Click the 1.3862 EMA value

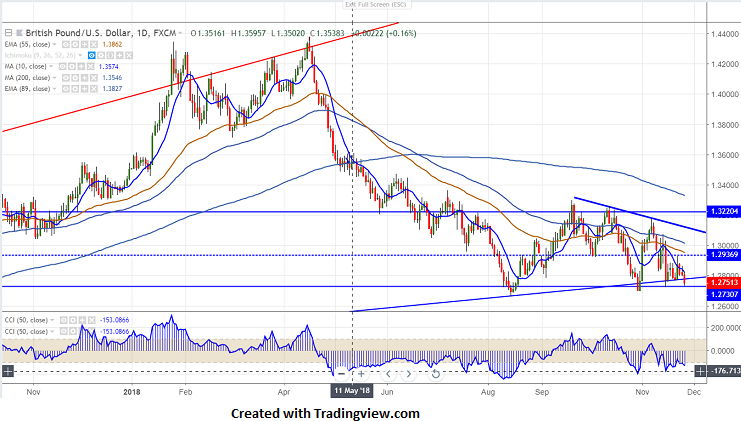(112, 44)
